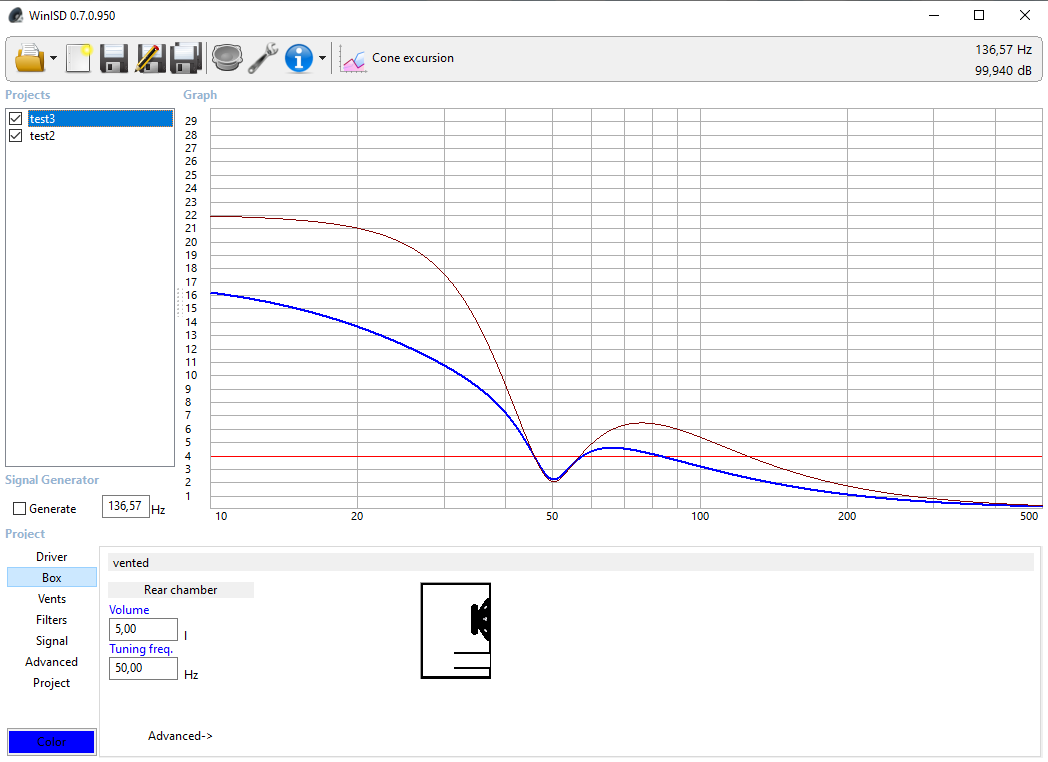The height and width of the screenshot is (762, 1048).
Task: Click the WinISD title bar app icon
Action: pyautogui.click(x=15, y=15)
